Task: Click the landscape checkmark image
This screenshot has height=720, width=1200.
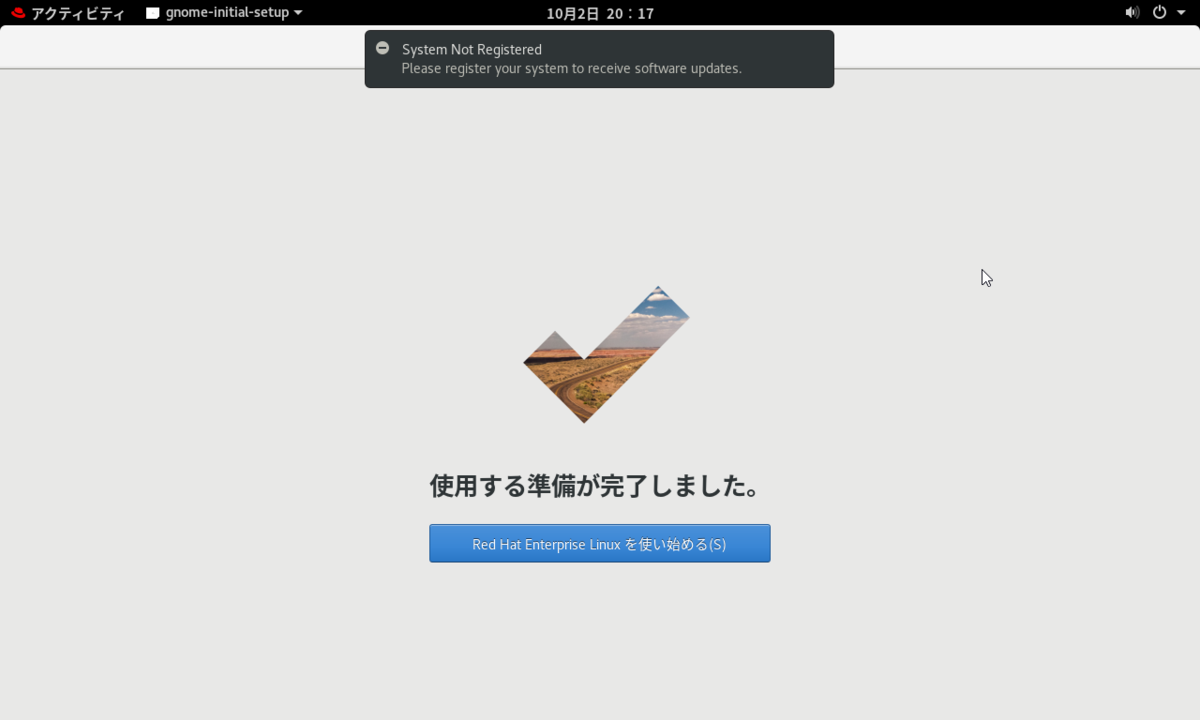Action: tap(607, 354)
